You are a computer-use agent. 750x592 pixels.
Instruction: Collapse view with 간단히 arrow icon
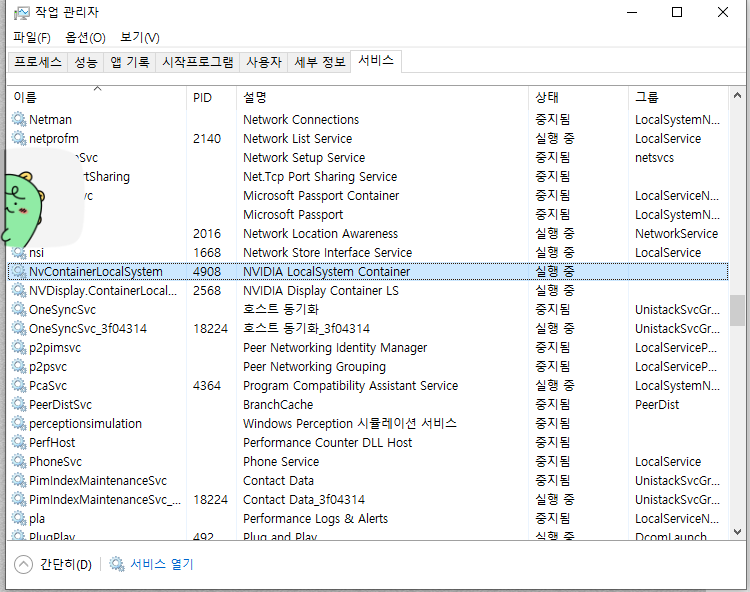tap(23, 564)
